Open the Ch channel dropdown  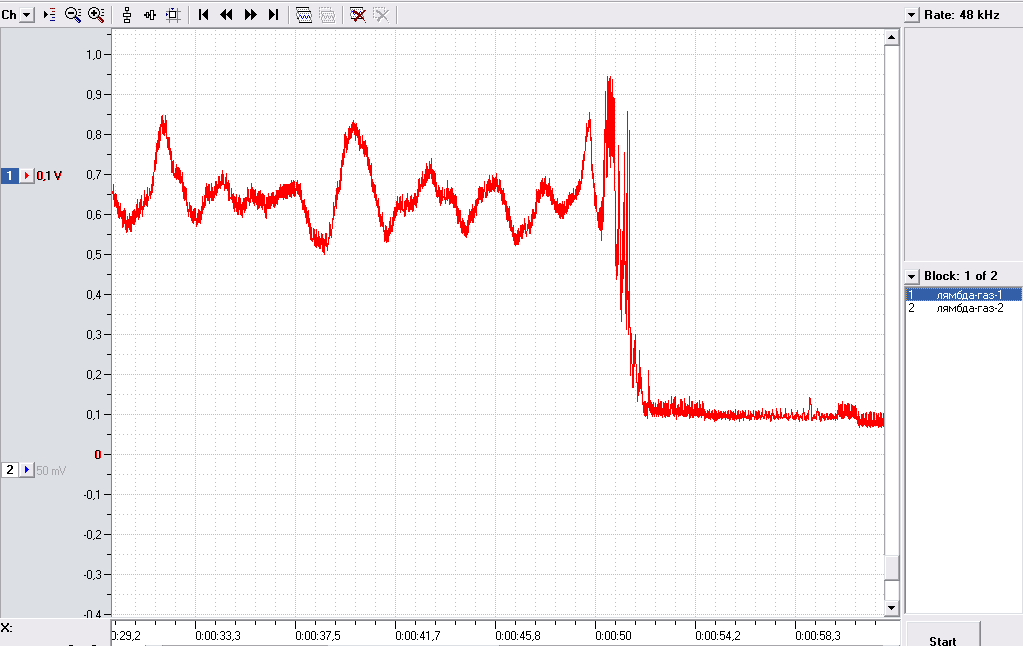(x=27, y=14)
